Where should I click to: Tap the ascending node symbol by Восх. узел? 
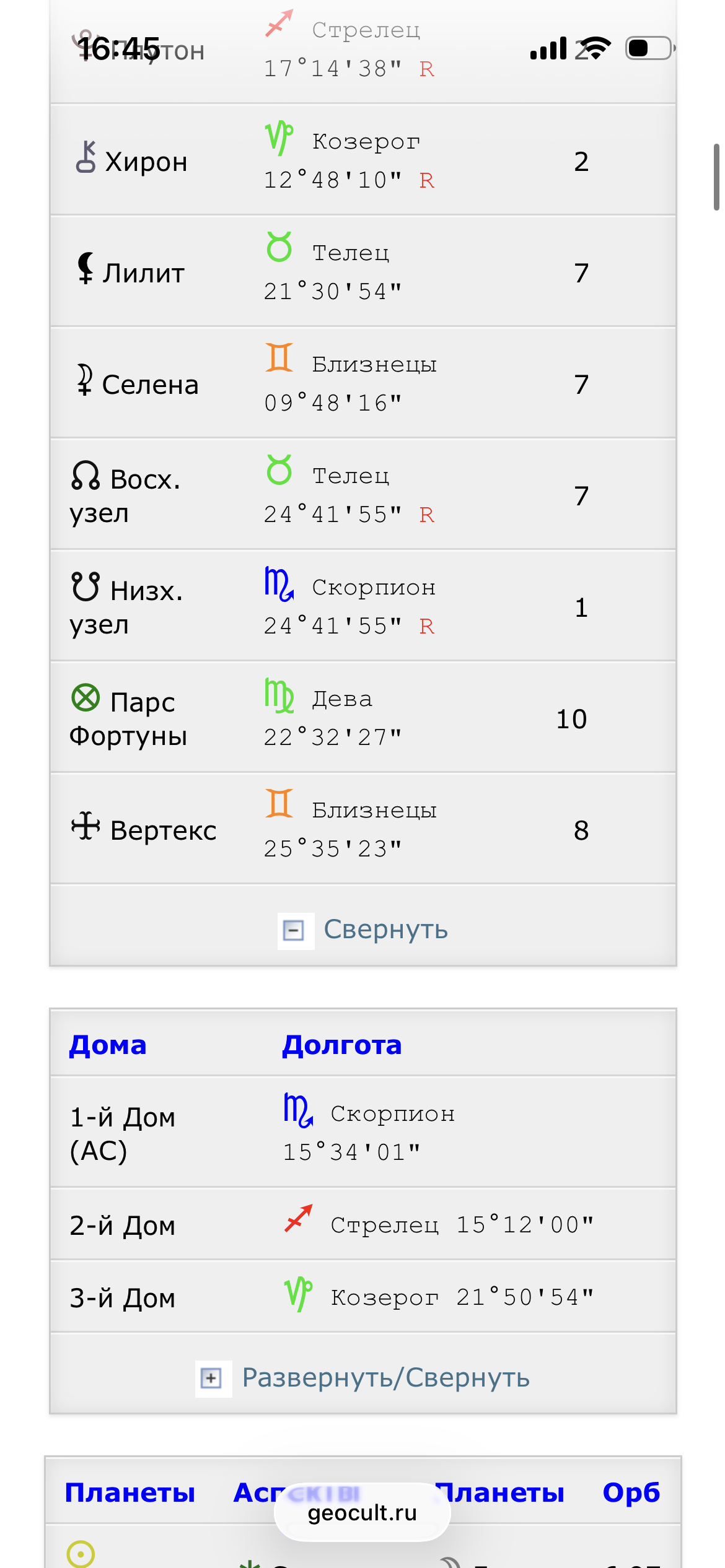point(86,476)
